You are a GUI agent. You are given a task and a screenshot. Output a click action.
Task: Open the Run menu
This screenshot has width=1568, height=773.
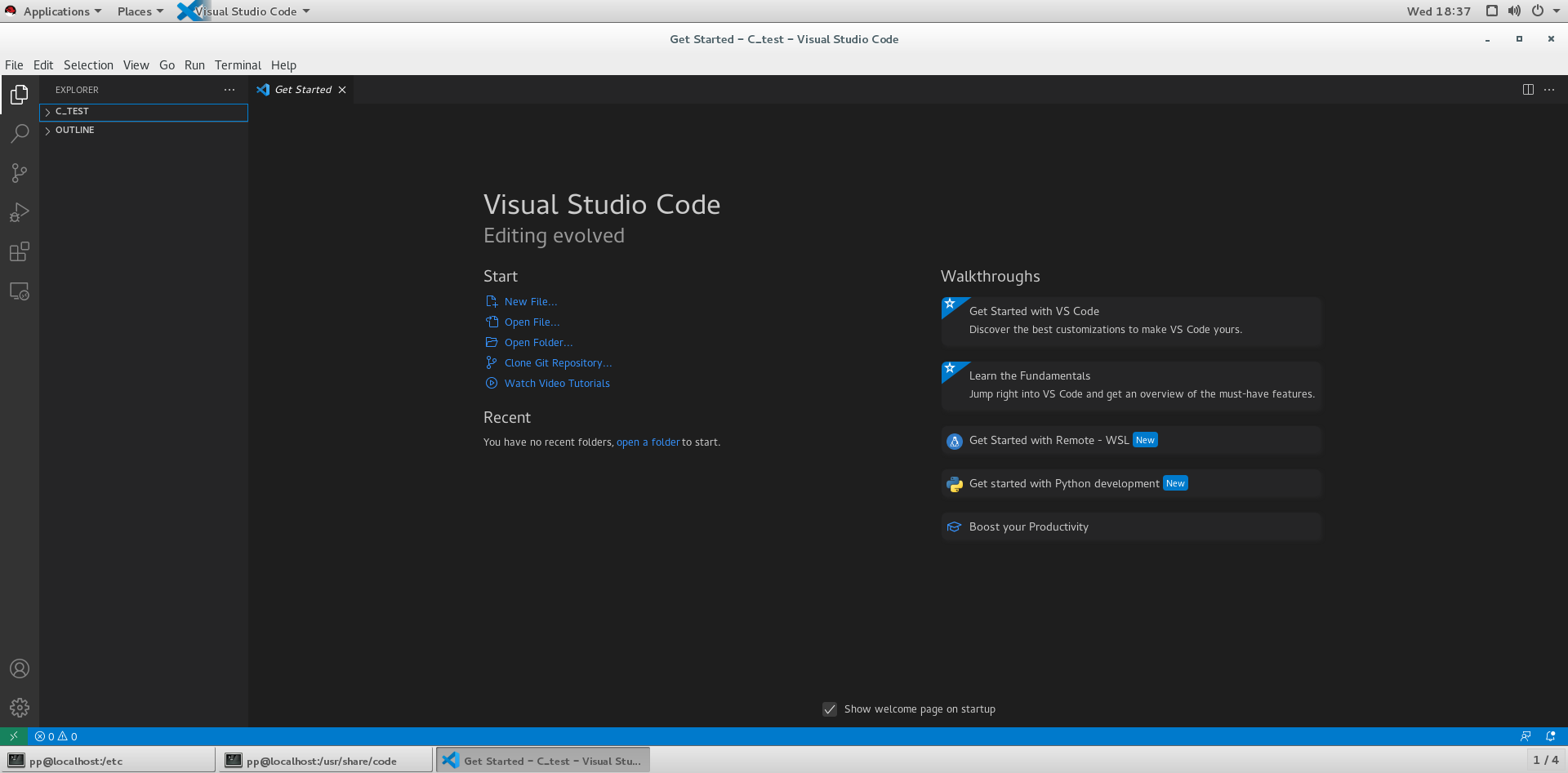pyautogui.click(x=194, y=65)
